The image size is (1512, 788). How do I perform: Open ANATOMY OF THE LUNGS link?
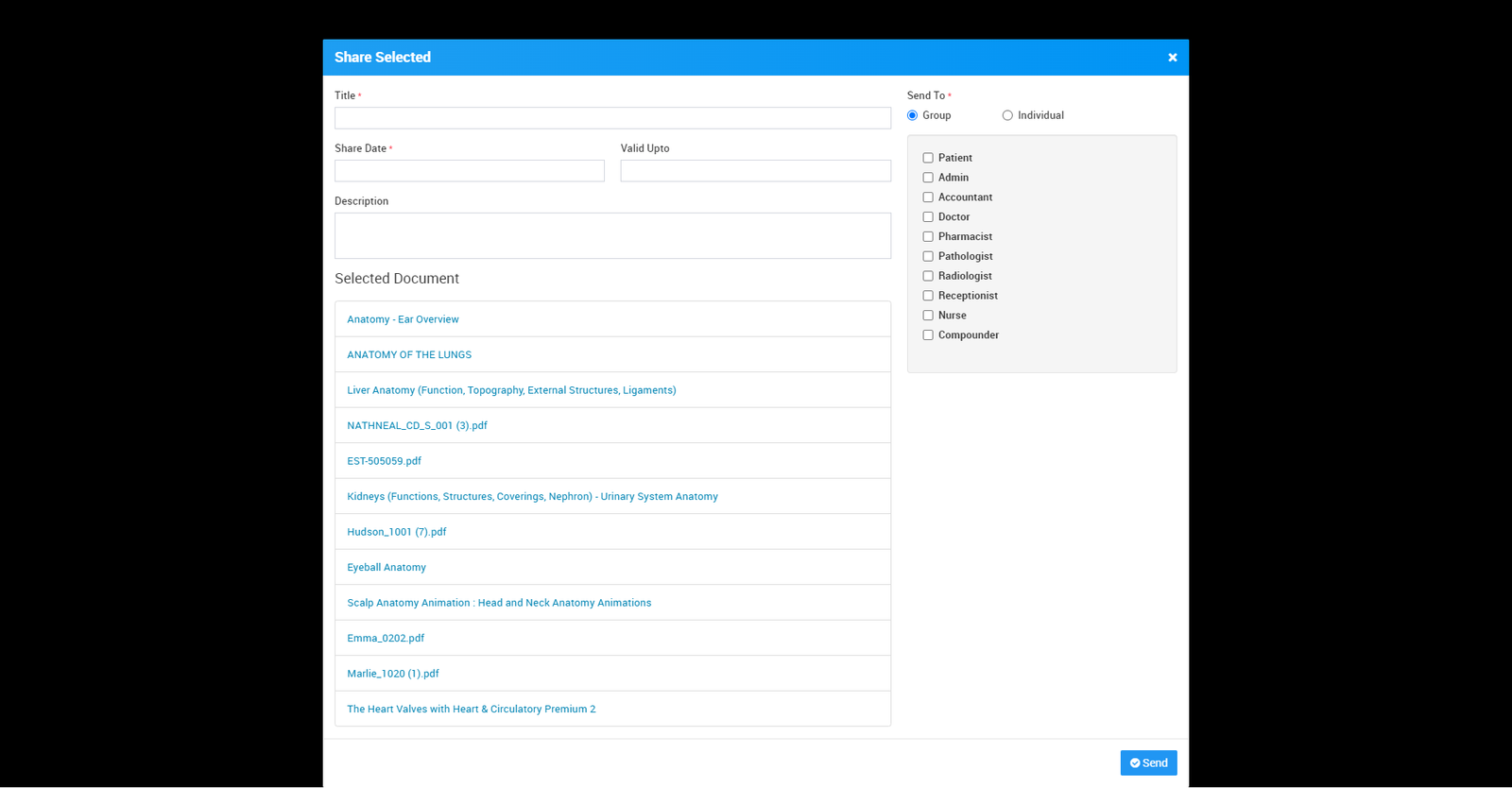click(x=409, y=355)
